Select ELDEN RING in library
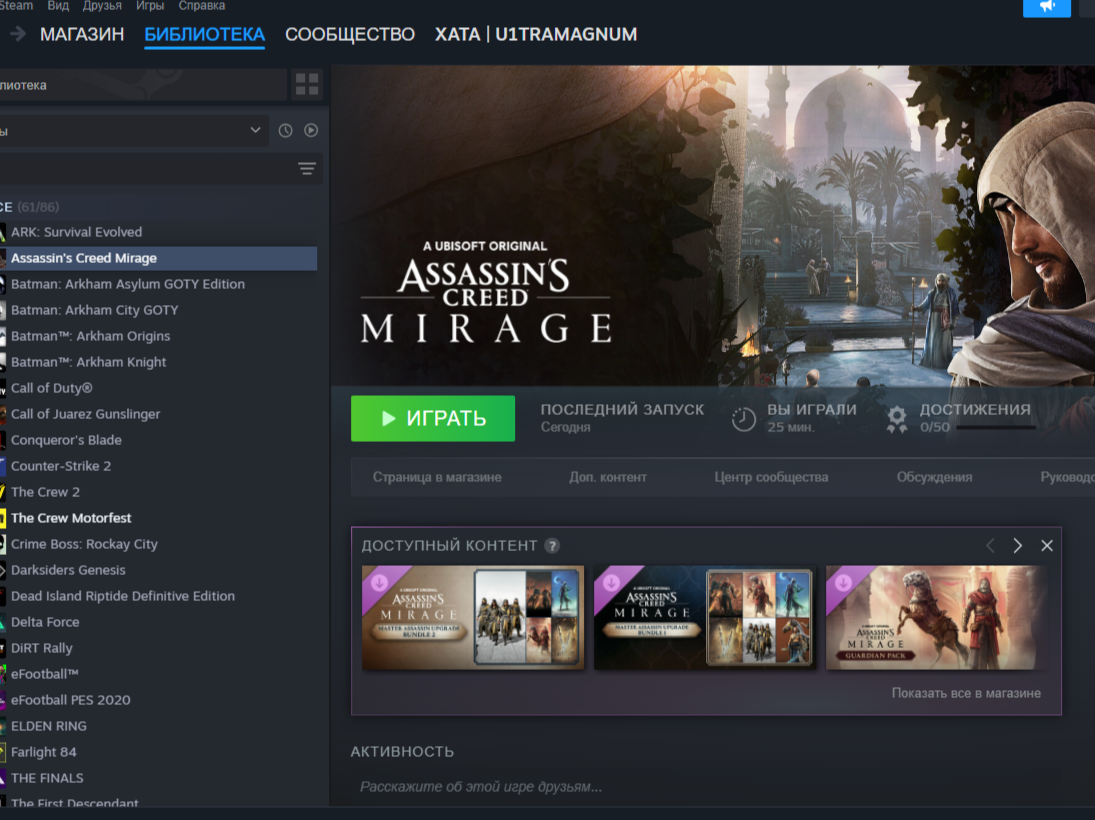1095x820 pixels. click(159, 726)
